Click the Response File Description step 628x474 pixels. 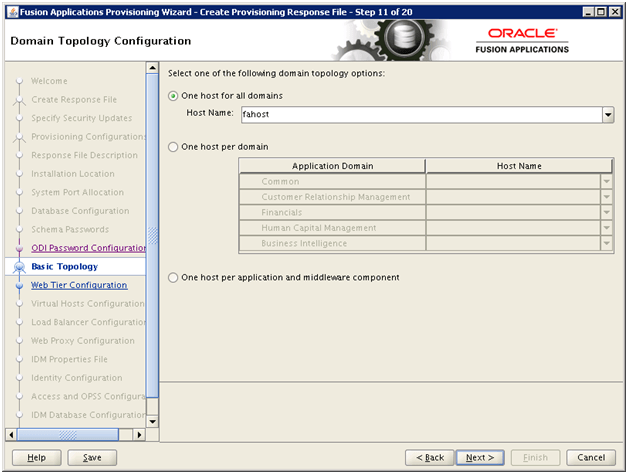click(85, 155)
